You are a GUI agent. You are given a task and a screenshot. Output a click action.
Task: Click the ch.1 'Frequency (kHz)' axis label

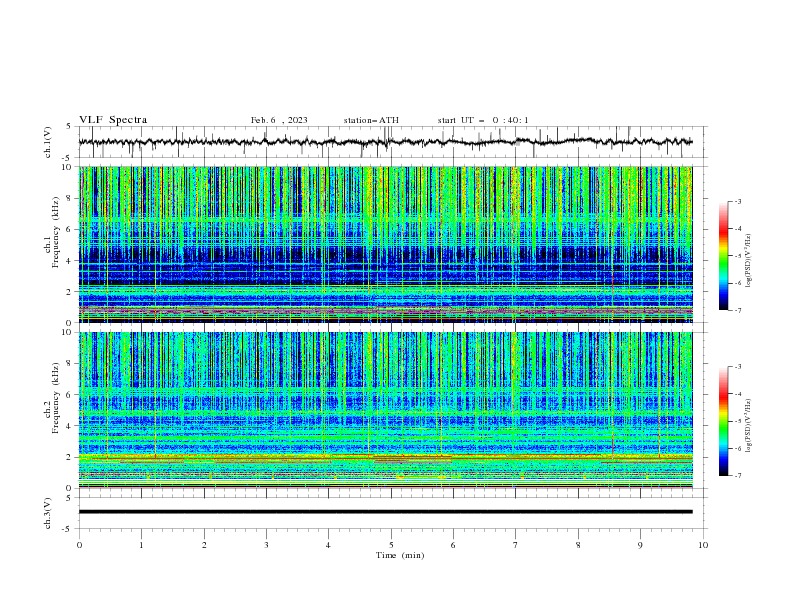(x=55, y=232)
